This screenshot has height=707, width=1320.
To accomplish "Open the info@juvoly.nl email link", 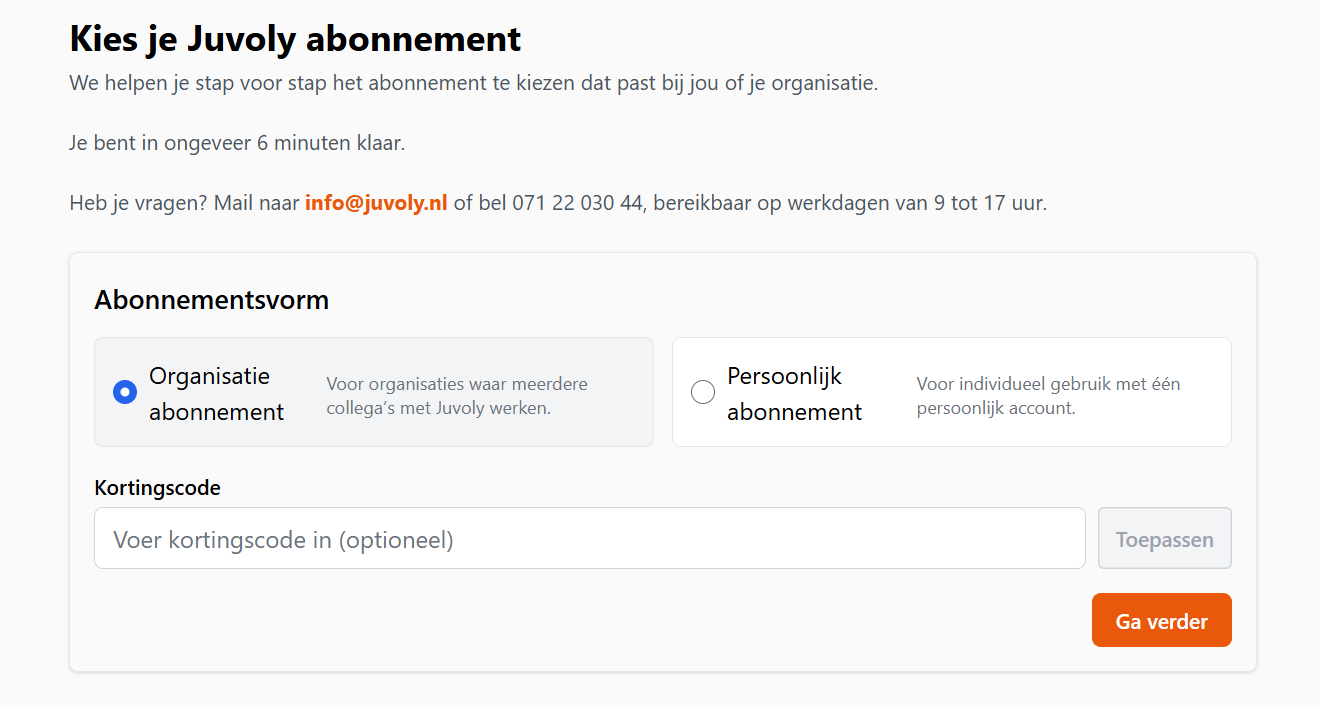I will coord(376,203).
